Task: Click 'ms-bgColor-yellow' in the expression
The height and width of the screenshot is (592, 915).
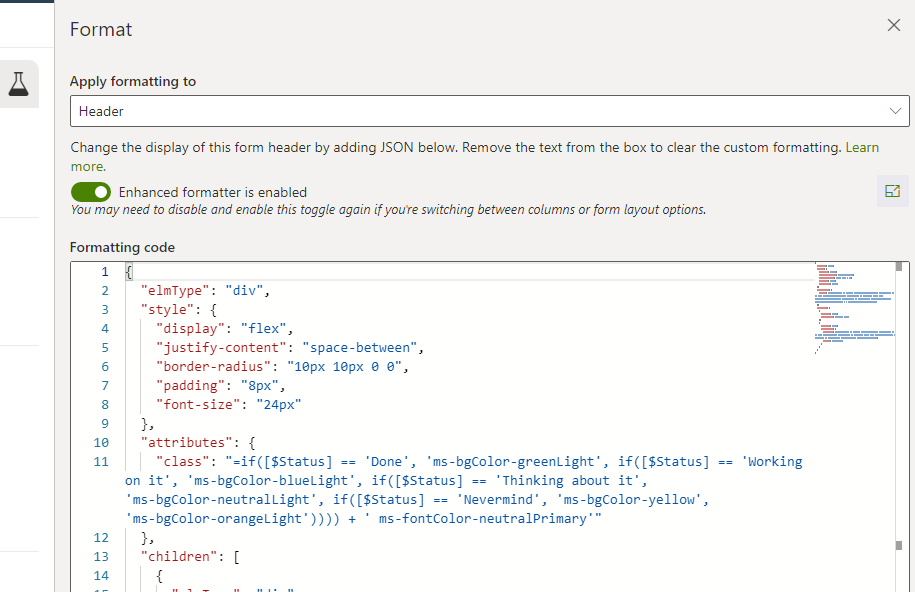Action: [x=629, y=500]
